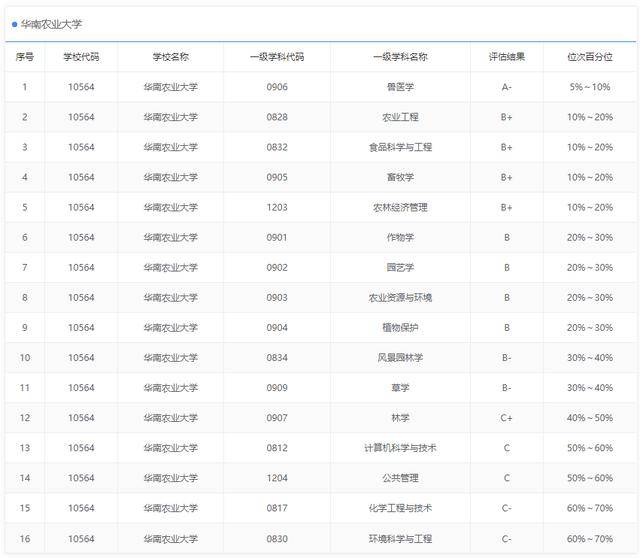Click 60%~70% in 化学工程与技术 row
This screenshot has height=558, width=640.
click(590, 508)
